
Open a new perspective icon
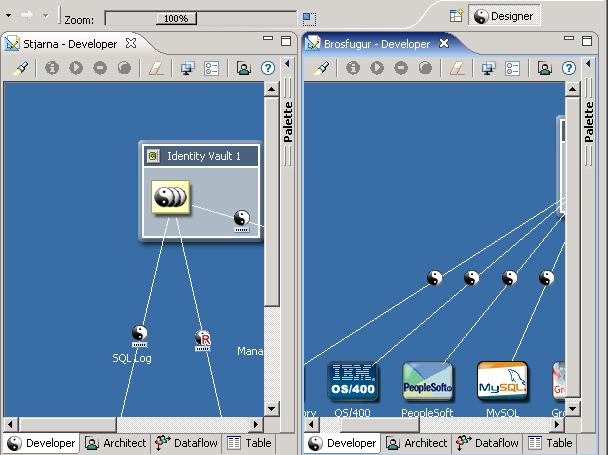pyautogui.click(x=456, y=16)
